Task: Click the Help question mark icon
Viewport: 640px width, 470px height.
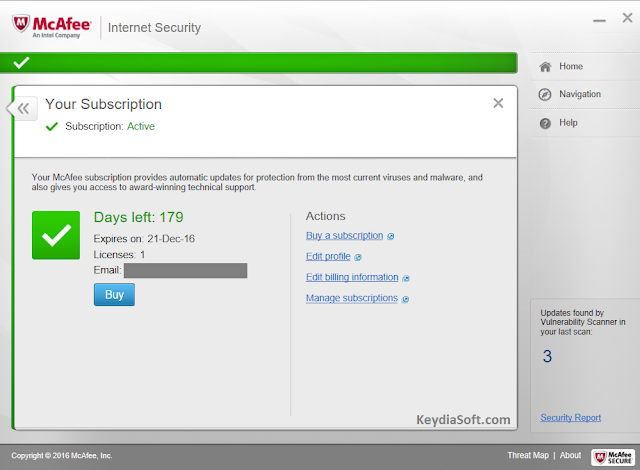Action: pyautogui.click(x=545, y=123)
